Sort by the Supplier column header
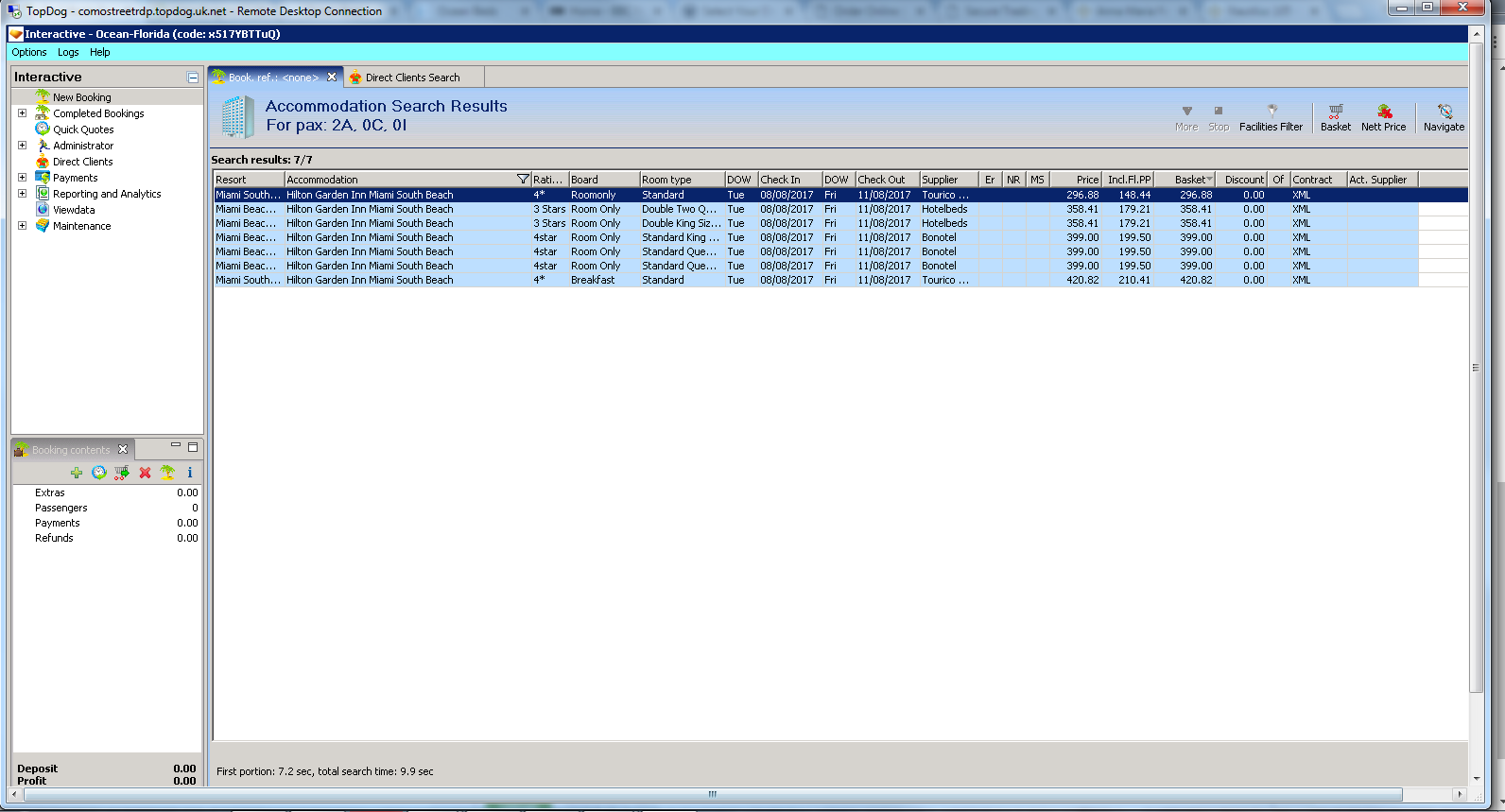 949,180
